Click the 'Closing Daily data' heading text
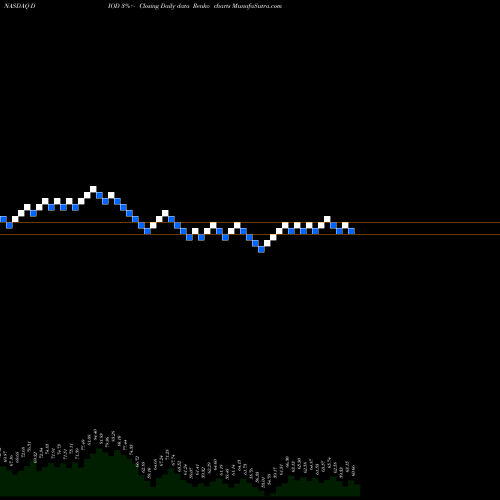The width and height of the screenshot is (500, 500). pos(164,6)
